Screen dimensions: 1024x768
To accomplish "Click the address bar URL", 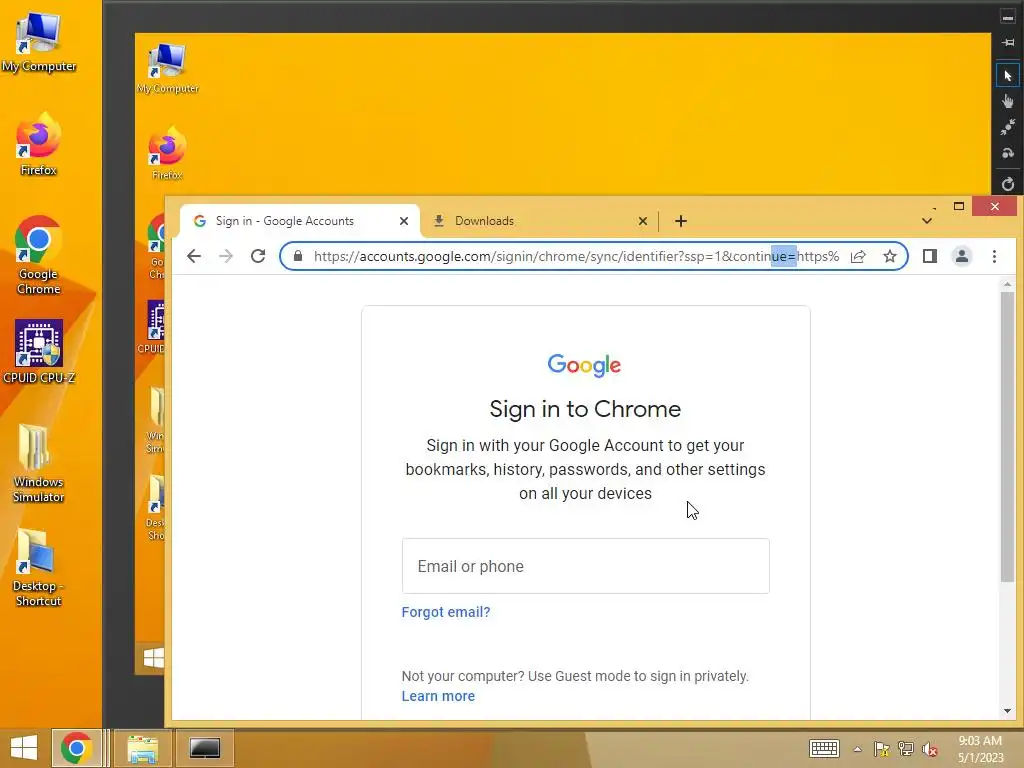I will [x=576, y=256].
